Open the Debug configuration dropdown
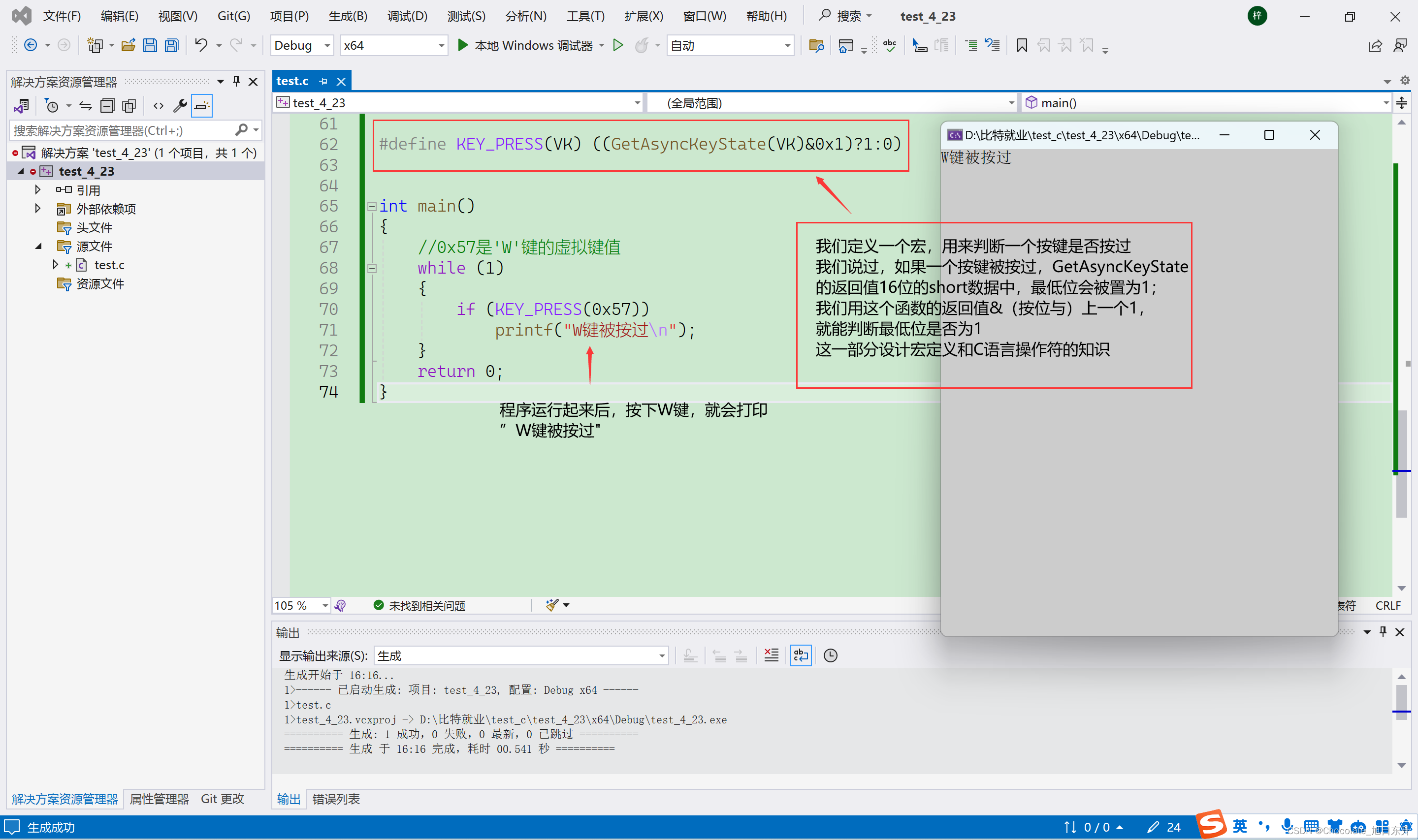This screenshot has width=1418, height=840. [302, 45]
